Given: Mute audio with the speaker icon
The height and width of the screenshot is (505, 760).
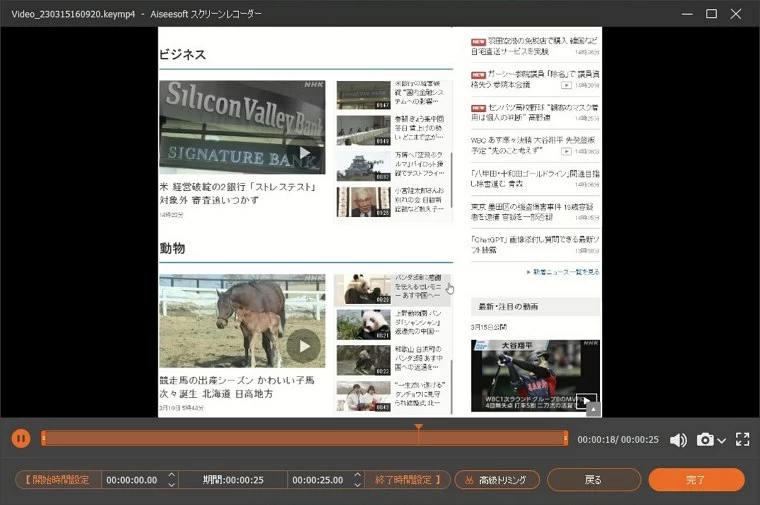Looking at the screenshot, I should [678, 440].
